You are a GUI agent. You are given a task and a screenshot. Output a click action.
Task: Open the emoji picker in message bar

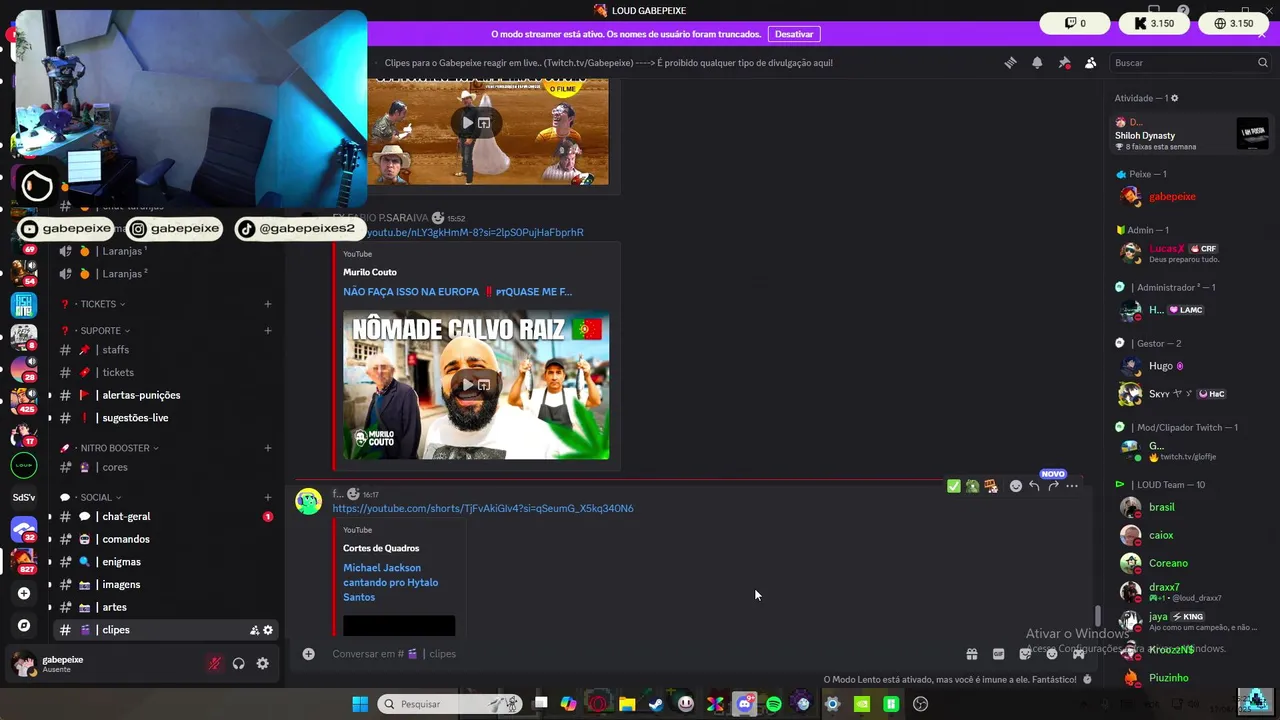pyautogui.click(x=1052, y=654)
